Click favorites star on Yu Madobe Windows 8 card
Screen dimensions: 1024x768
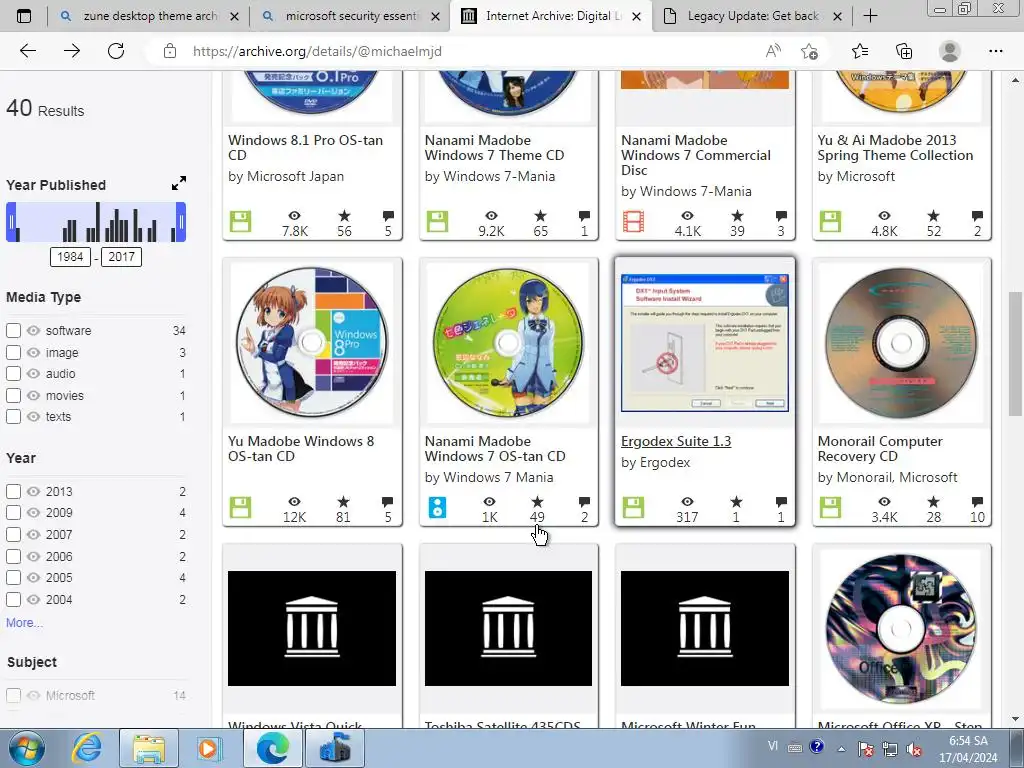click(344, 502)
